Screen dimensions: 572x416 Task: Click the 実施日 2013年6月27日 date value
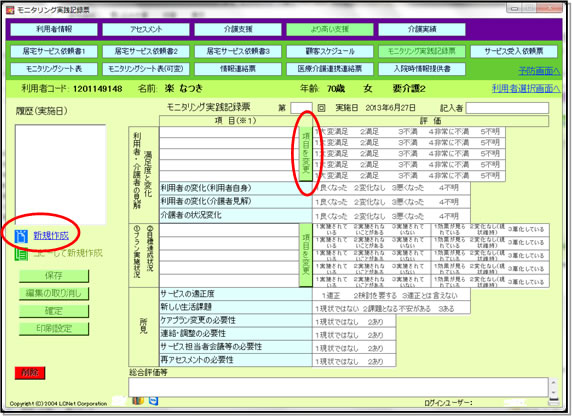[390, 108]
